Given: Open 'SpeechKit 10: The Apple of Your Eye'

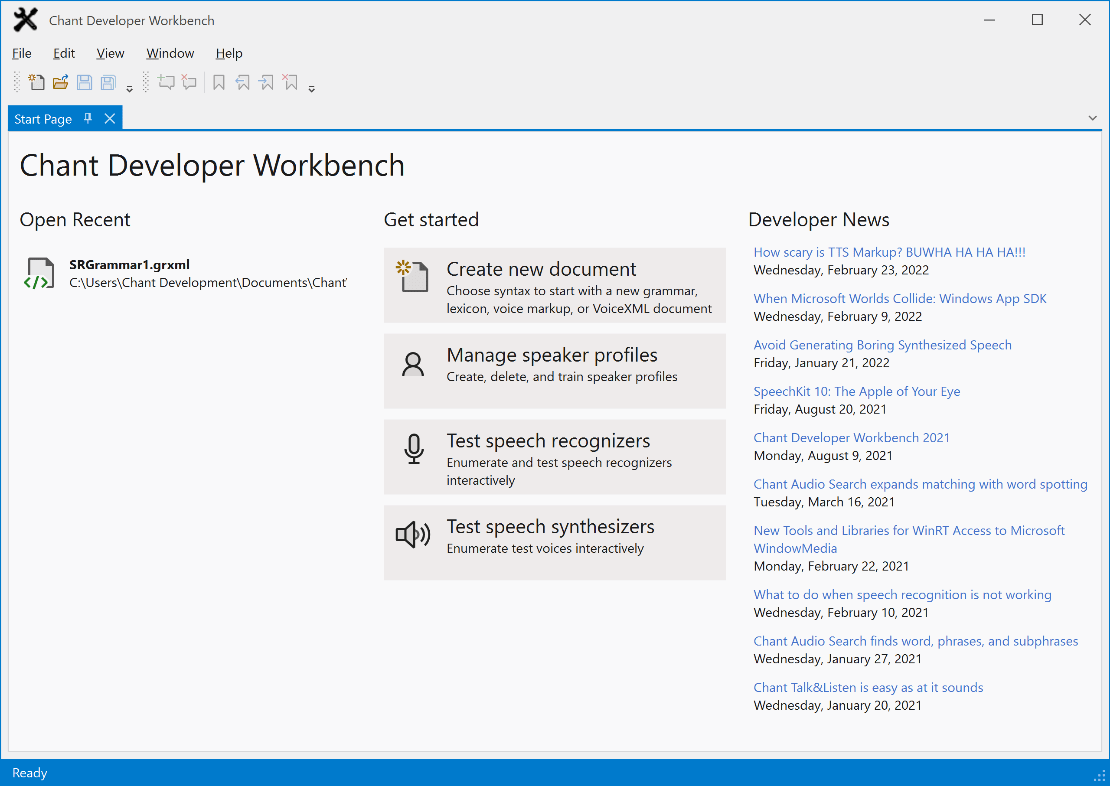Looking at the screenshot, I should click(857, 392).
